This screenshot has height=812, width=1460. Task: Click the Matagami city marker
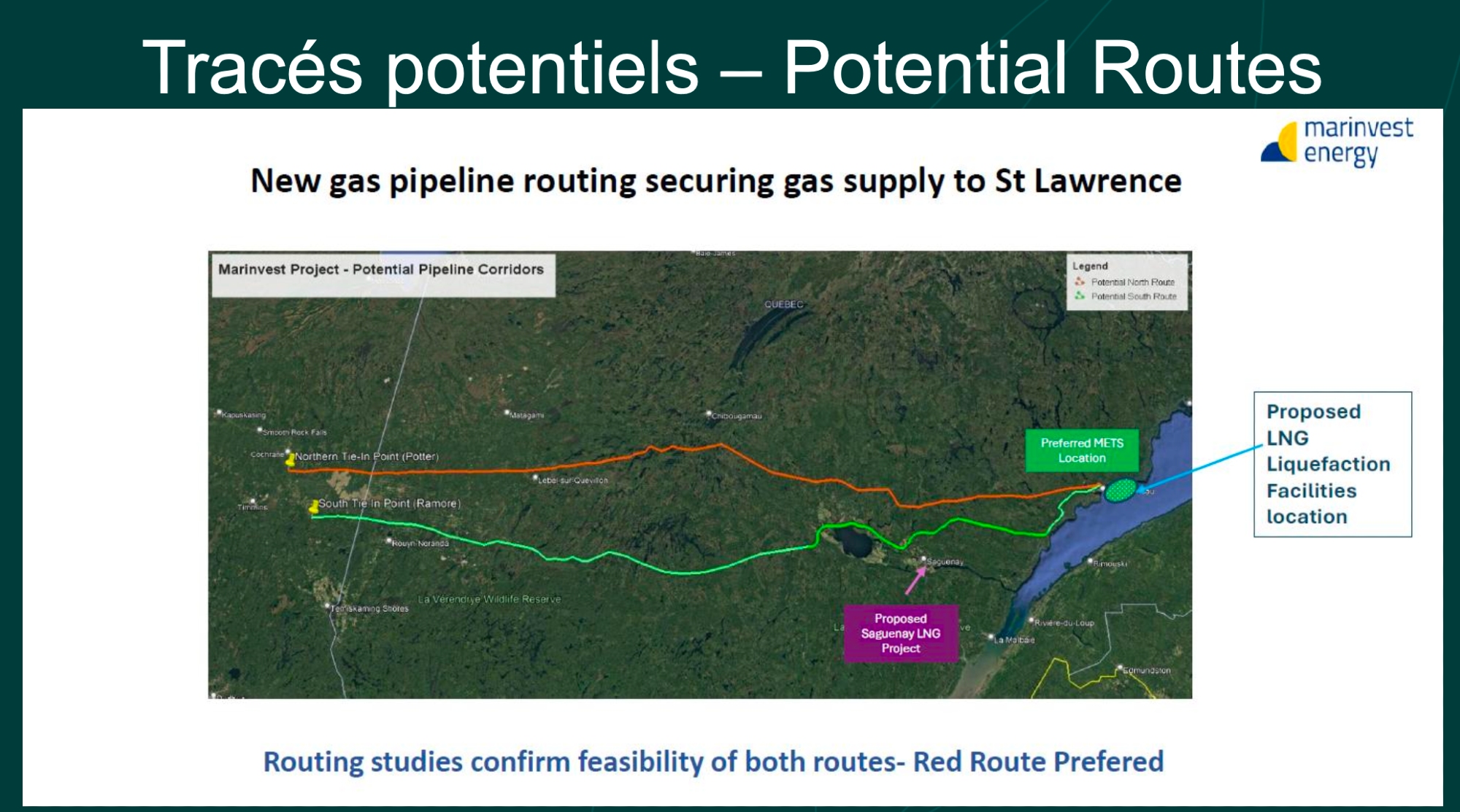click(507, 413)
